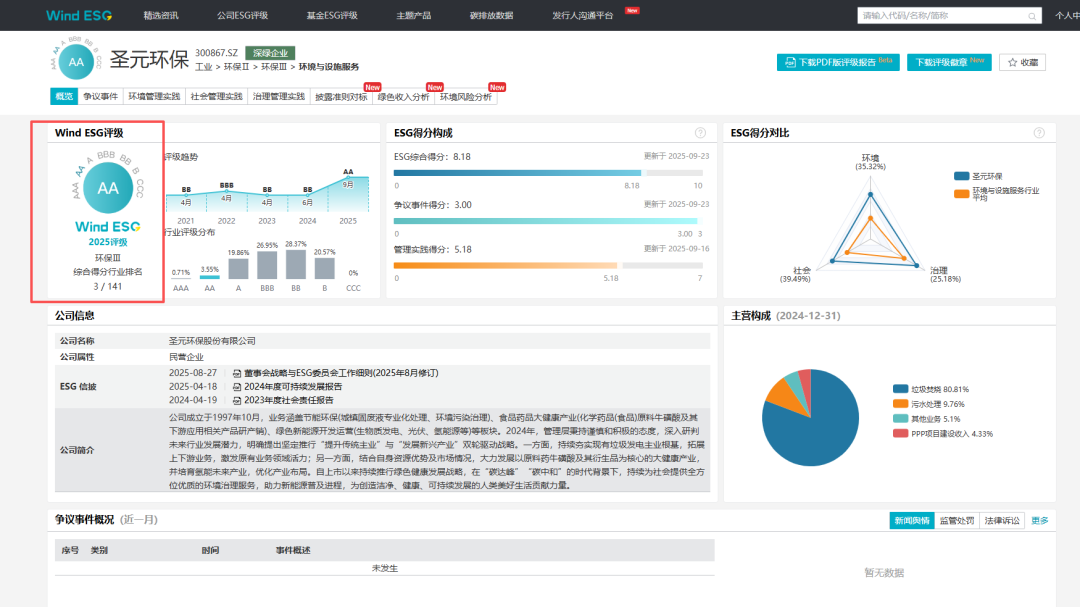Image resolution: width=1080 pixels, height=607 pixels.
Task: Click the star 收藏 favorite button
Action: [1022, 62]
